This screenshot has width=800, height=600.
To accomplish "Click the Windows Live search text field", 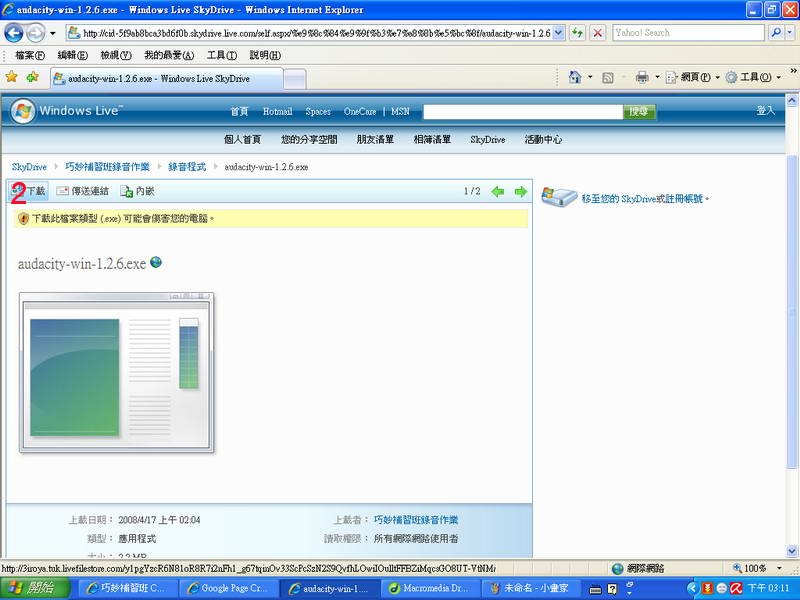I will [523, 112].
